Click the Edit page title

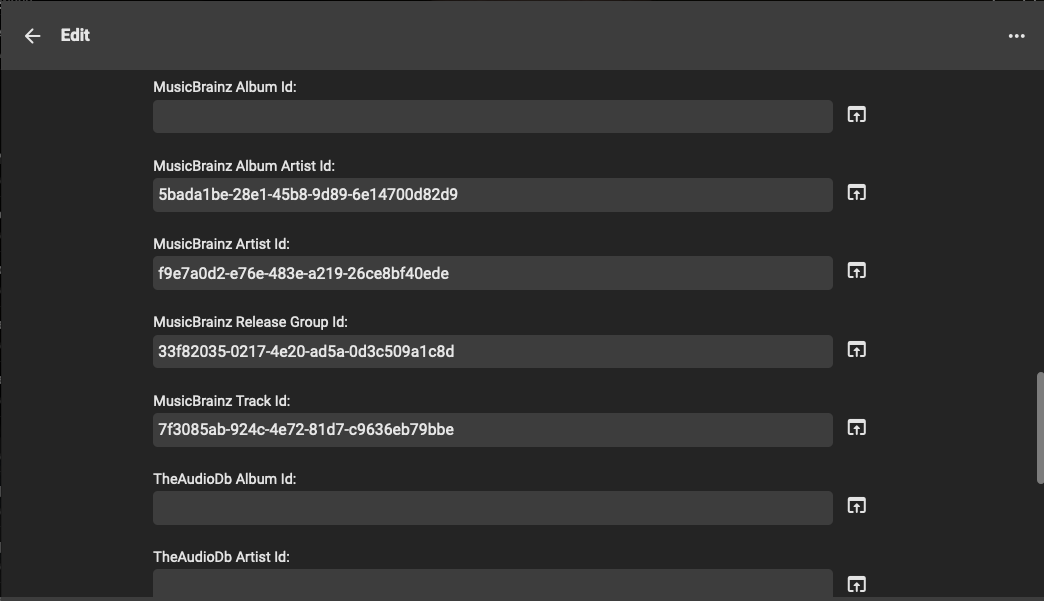click(x=75, y=36)
